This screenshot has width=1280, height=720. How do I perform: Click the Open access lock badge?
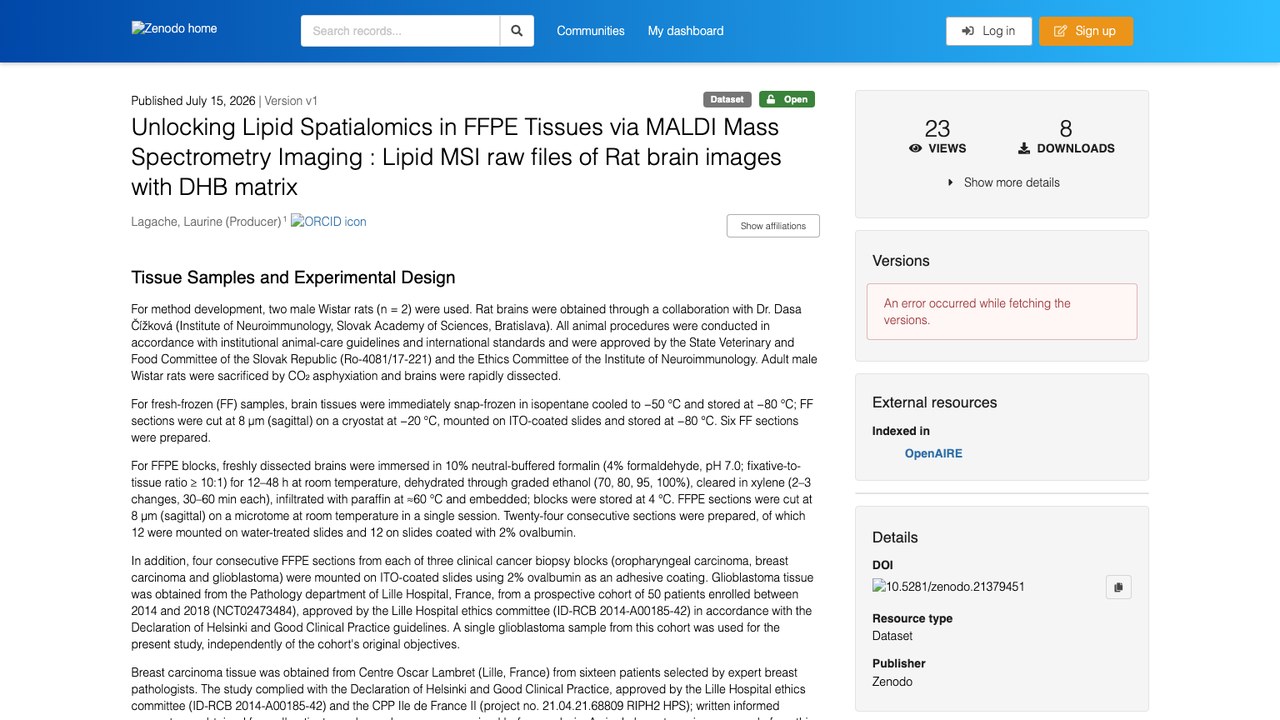787,99
